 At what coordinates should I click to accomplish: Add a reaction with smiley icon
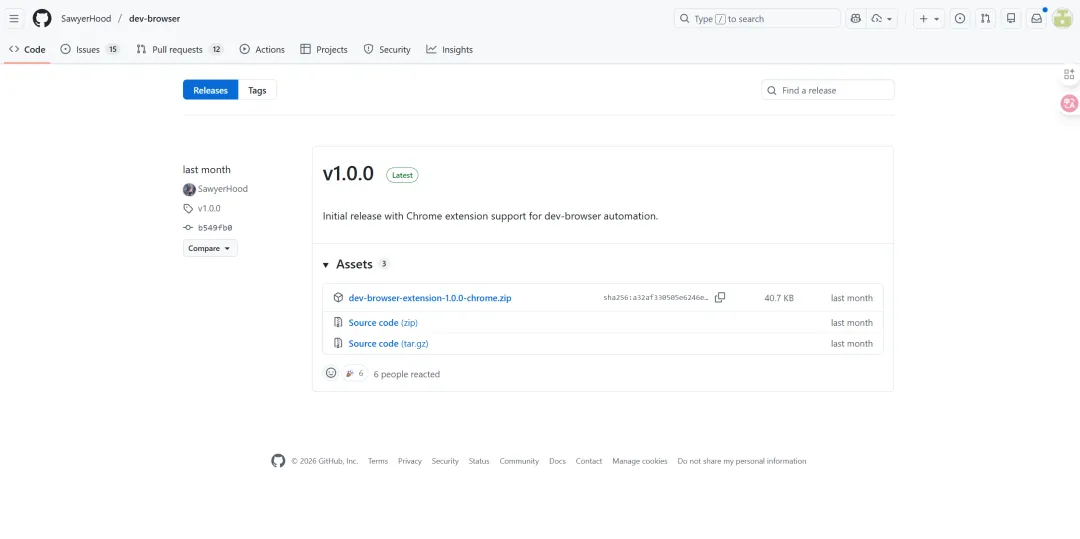pos(331,373)
